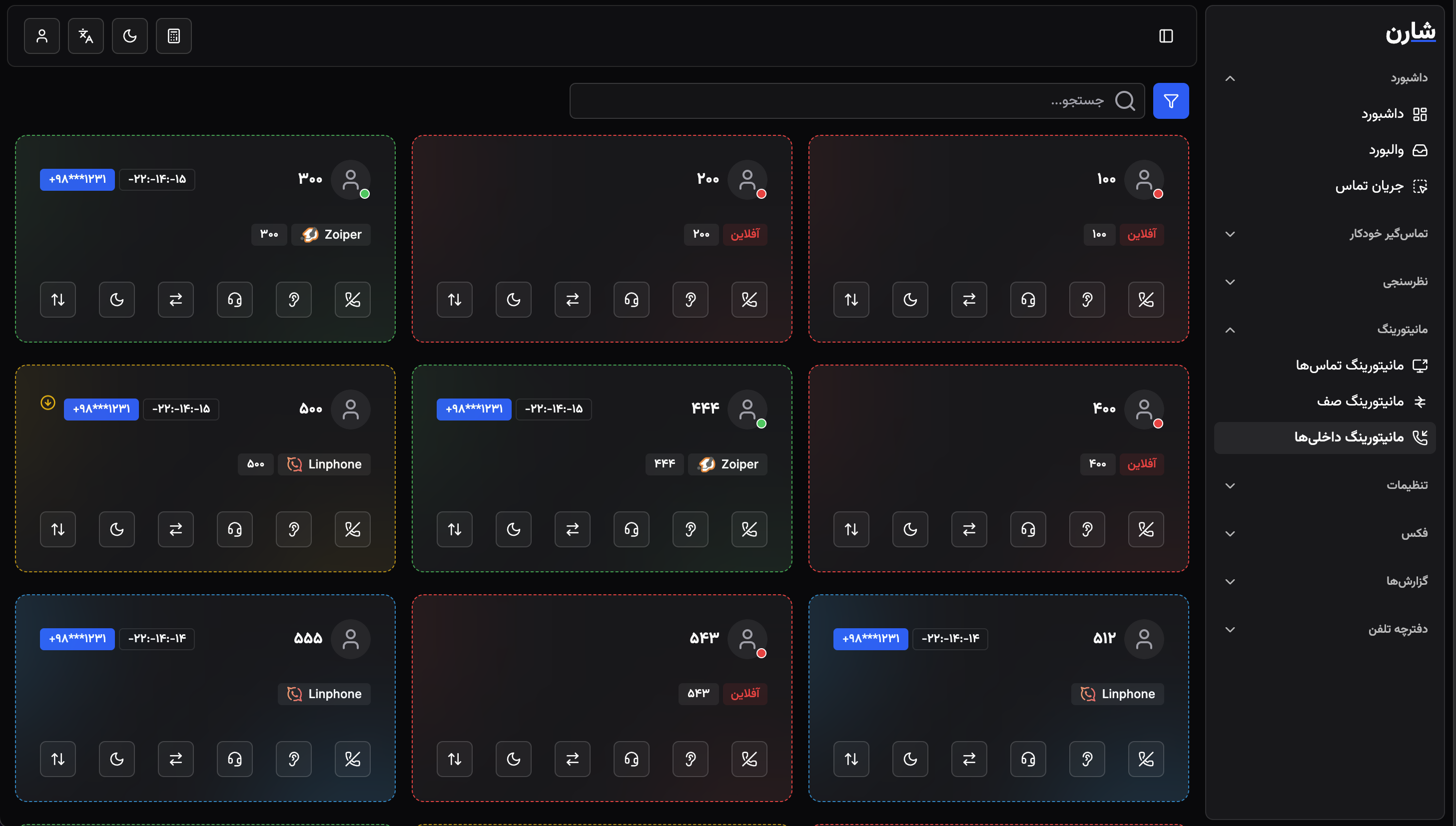Click headset icon on extension ۴۰۰ card
This screenshot has width=1456, height=826.
[x=1028, y=529]
